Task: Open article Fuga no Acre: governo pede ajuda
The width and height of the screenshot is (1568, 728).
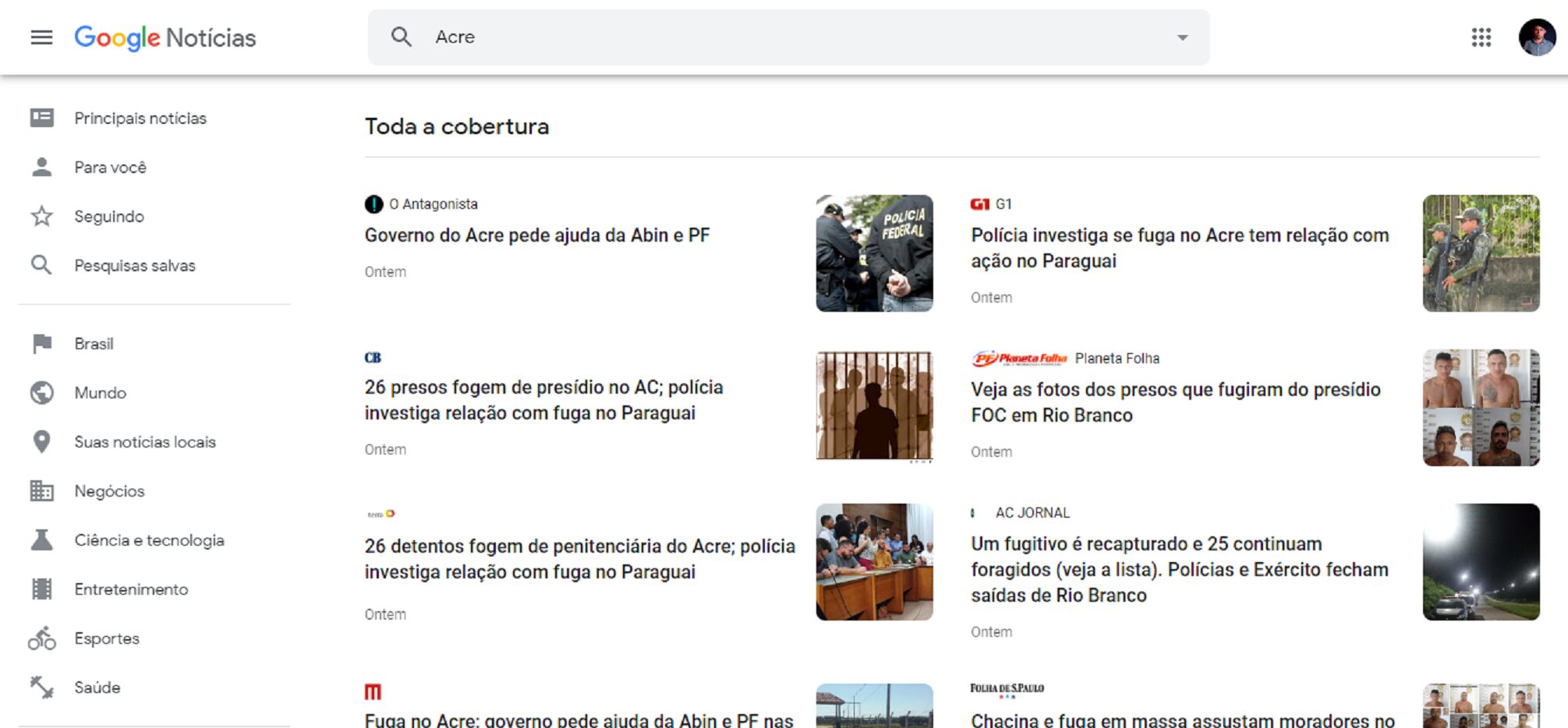Action: tap(579, 719)
